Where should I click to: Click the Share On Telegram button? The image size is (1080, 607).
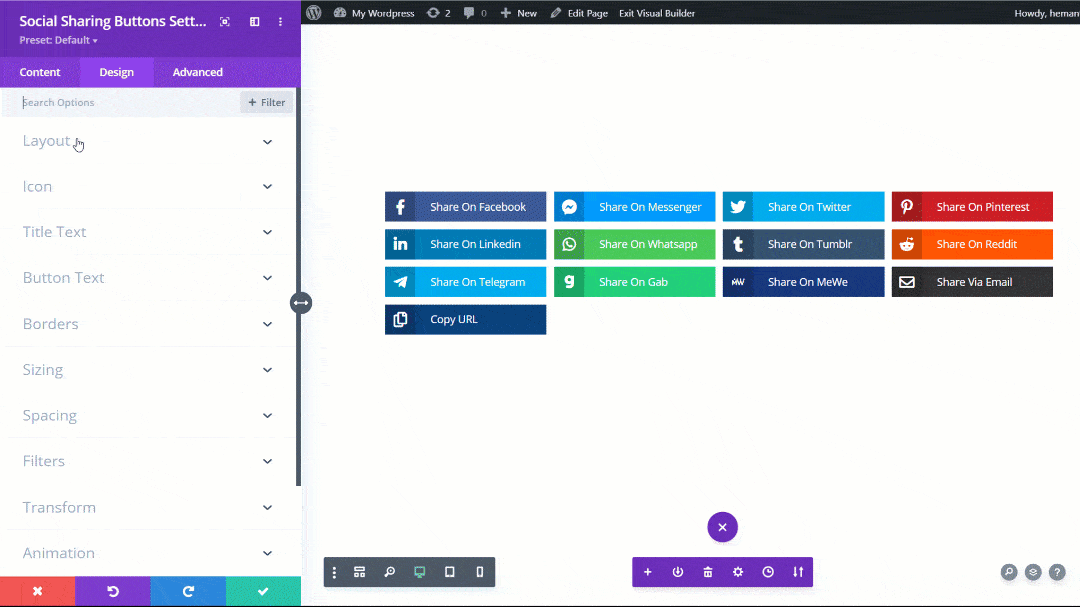tap(466, 282)
